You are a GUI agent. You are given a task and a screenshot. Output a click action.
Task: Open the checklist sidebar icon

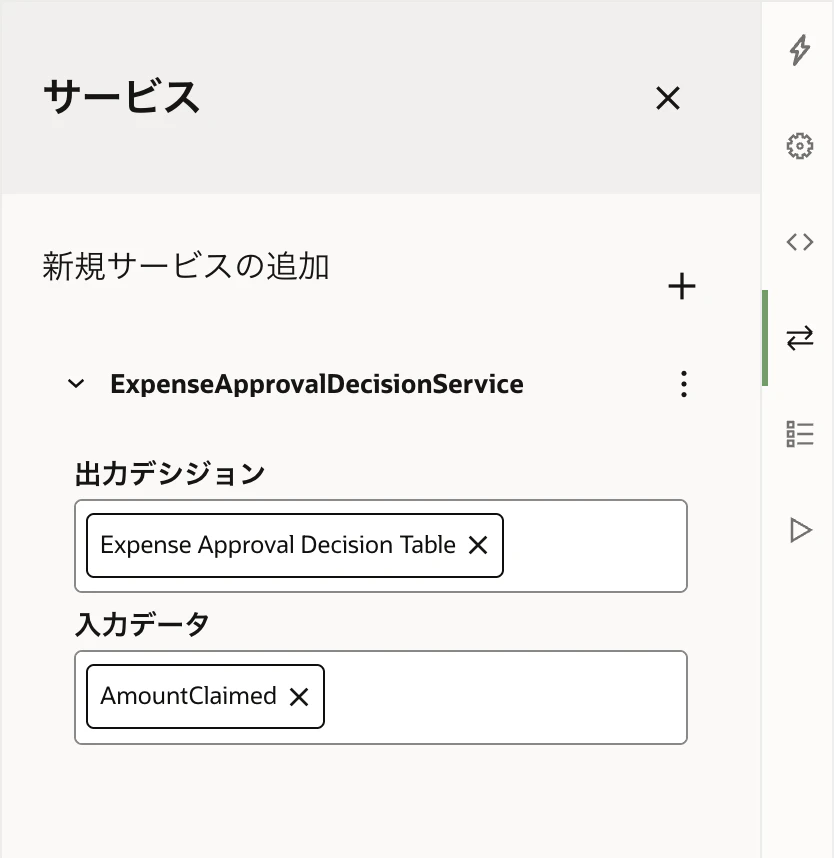pos(800,434)
